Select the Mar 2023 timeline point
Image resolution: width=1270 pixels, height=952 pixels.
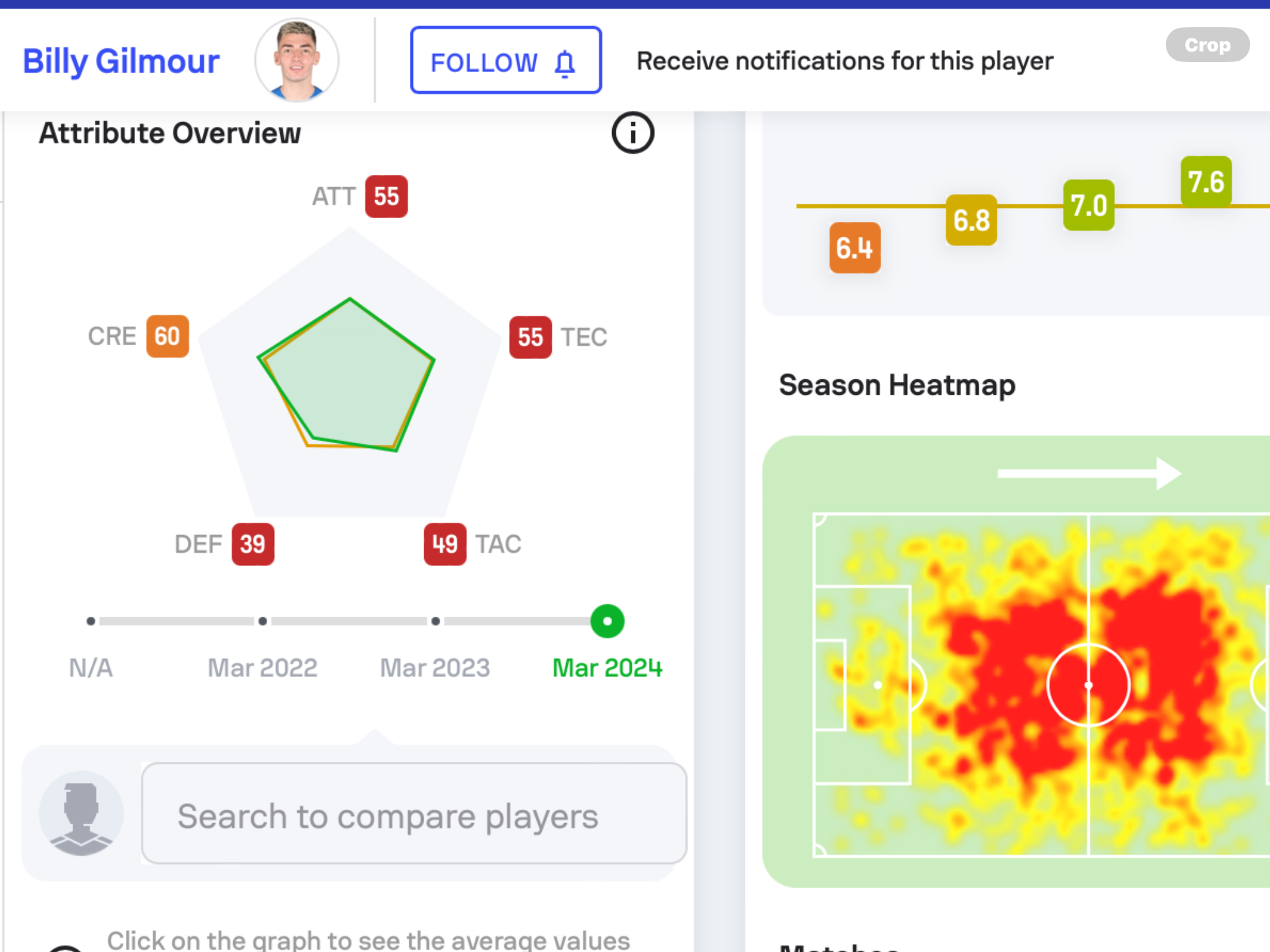(x=436, y=621)
